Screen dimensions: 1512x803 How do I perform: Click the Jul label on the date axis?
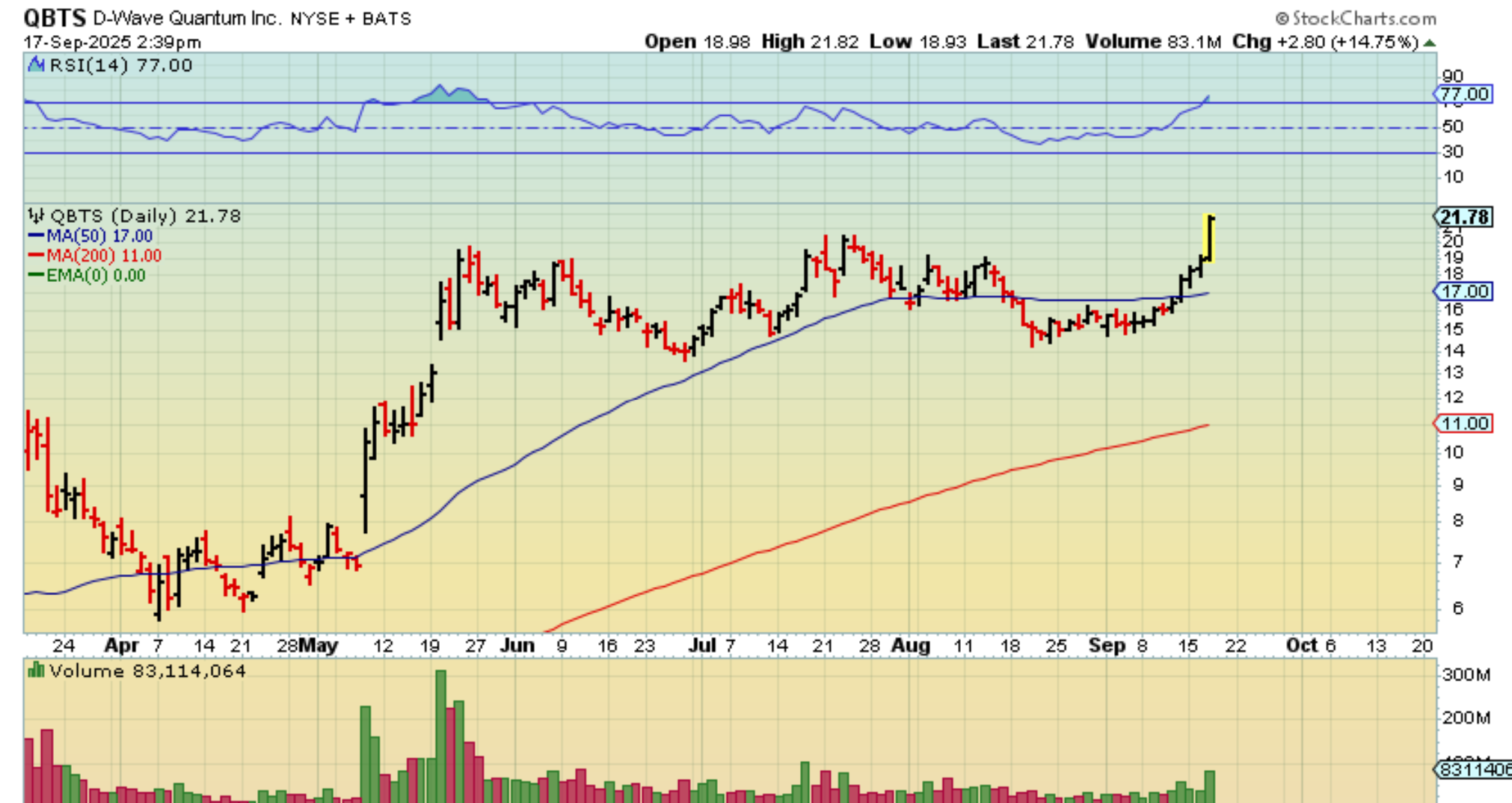coord(702,646)
